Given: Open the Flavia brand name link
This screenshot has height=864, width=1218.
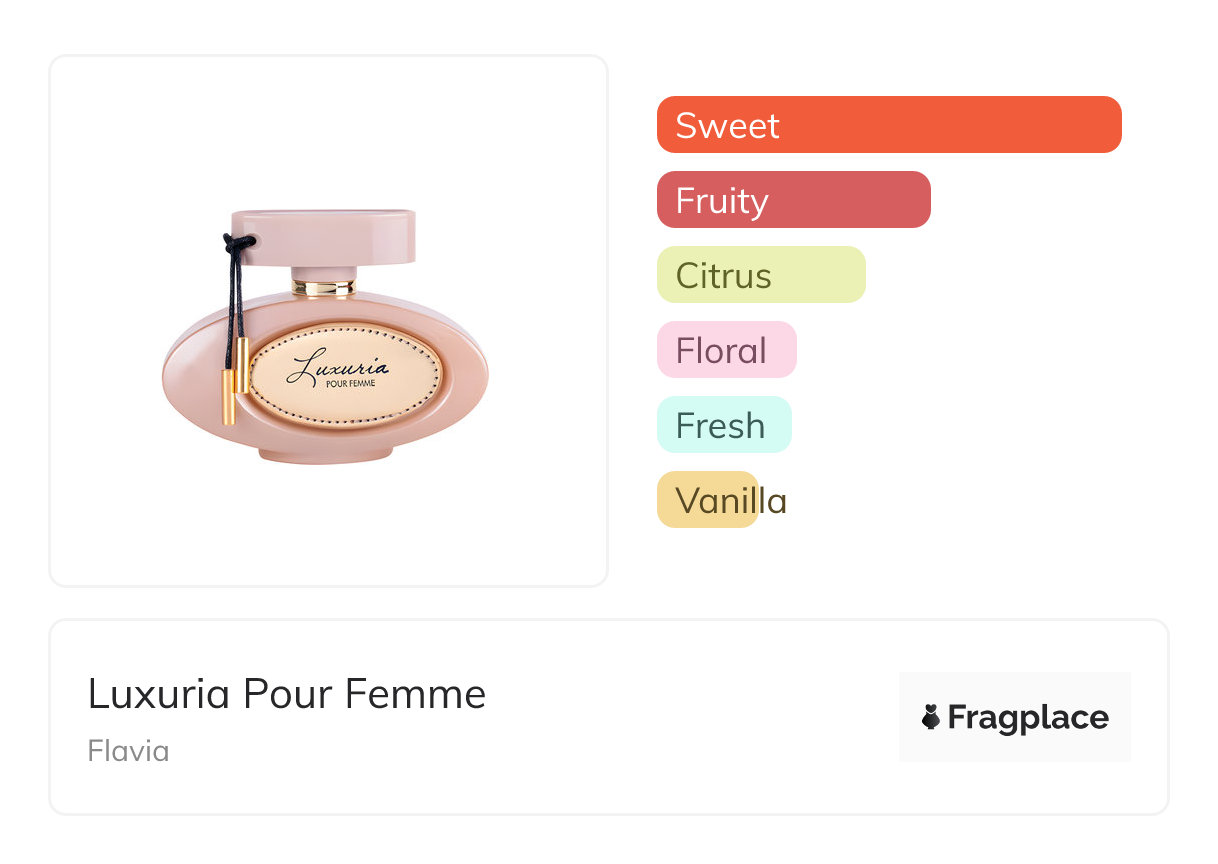Looking at the screenshot, I should [128, 751].
